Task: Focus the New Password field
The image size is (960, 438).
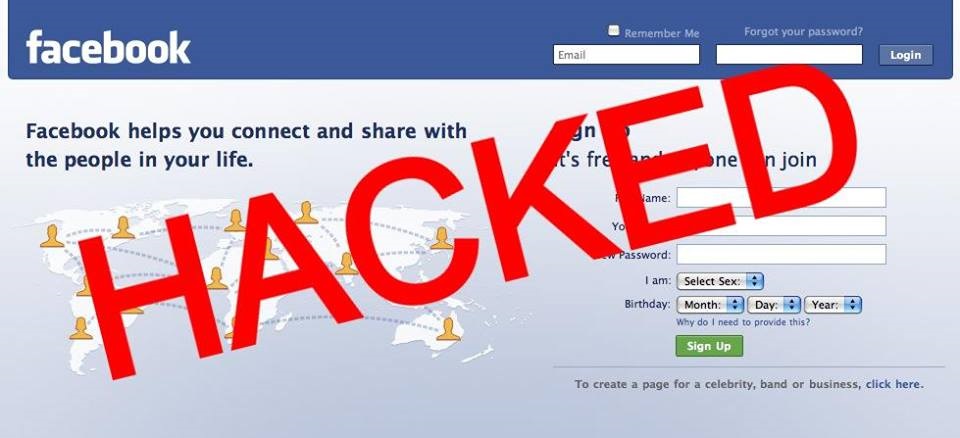Action: click(781, 254)
